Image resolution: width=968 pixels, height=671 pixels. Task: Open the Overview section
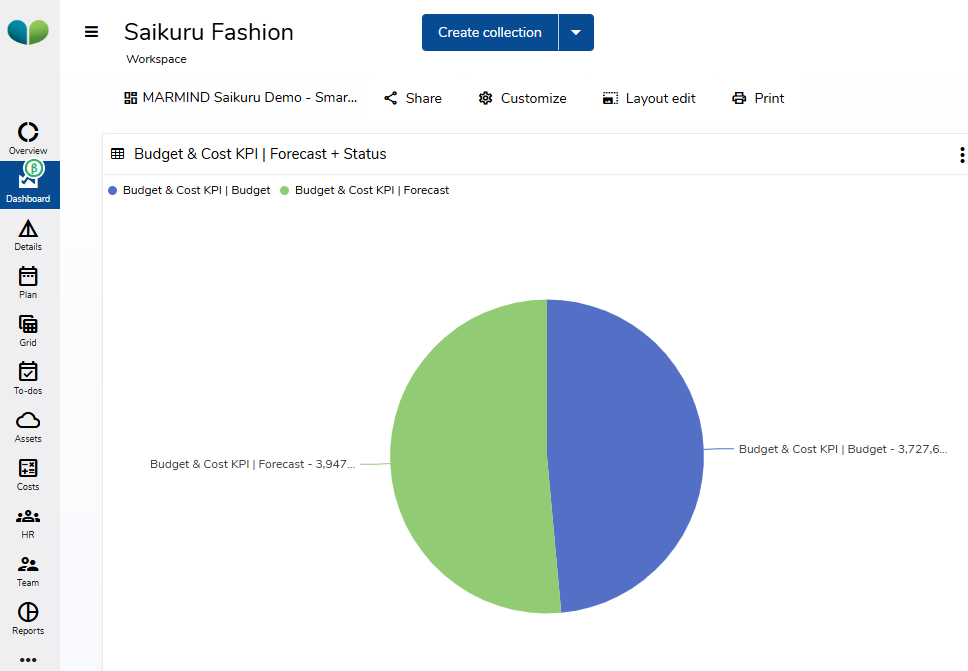click(28, 138)
